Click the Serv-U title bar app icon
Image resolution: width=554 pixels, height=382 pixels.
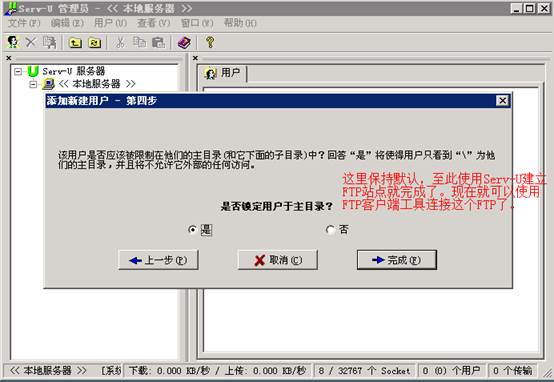coord(10,8)
